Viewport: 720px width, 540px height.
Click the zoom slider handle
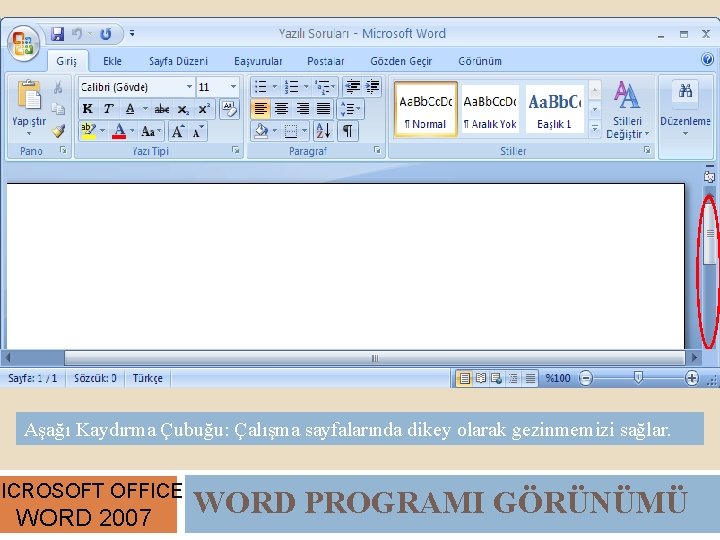pyautogui.click(x=638, y=378)
